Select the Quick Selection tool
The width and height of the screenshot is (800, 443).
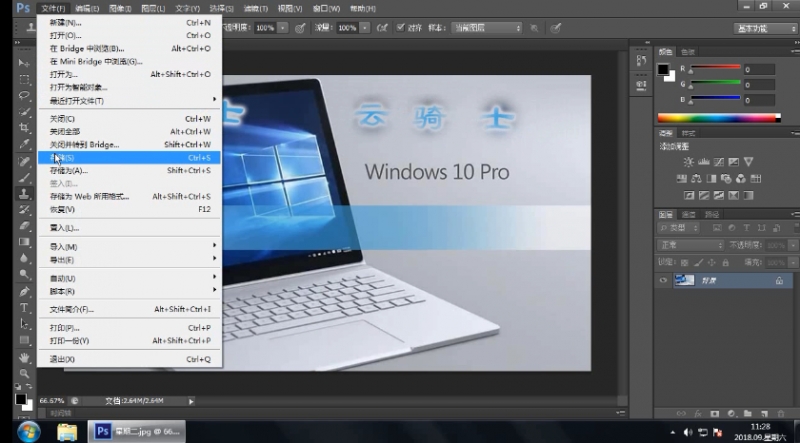coord(24,112)
